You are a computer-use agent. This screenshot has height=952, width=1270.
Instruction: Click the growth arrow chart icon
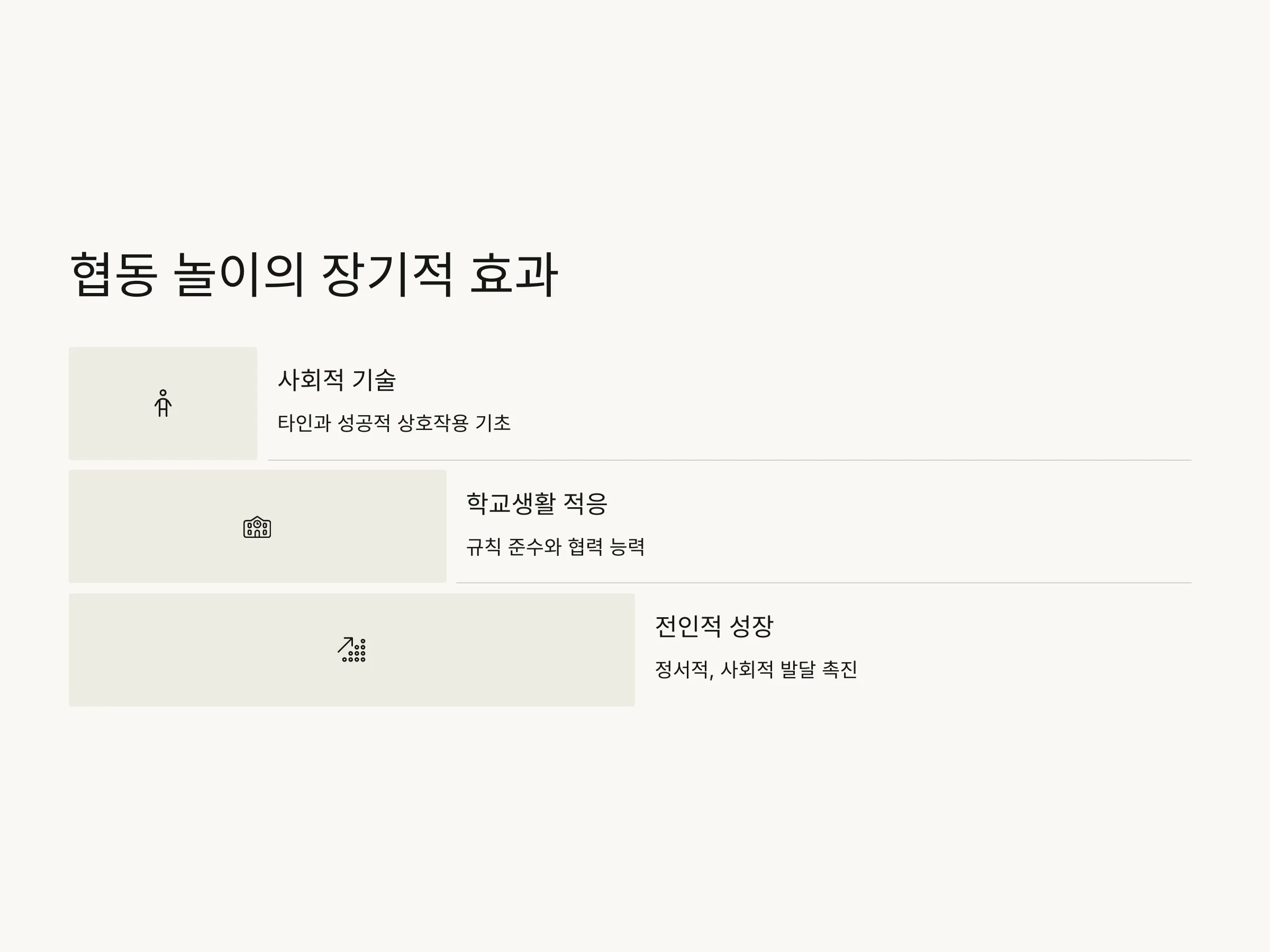click(351, 649)
